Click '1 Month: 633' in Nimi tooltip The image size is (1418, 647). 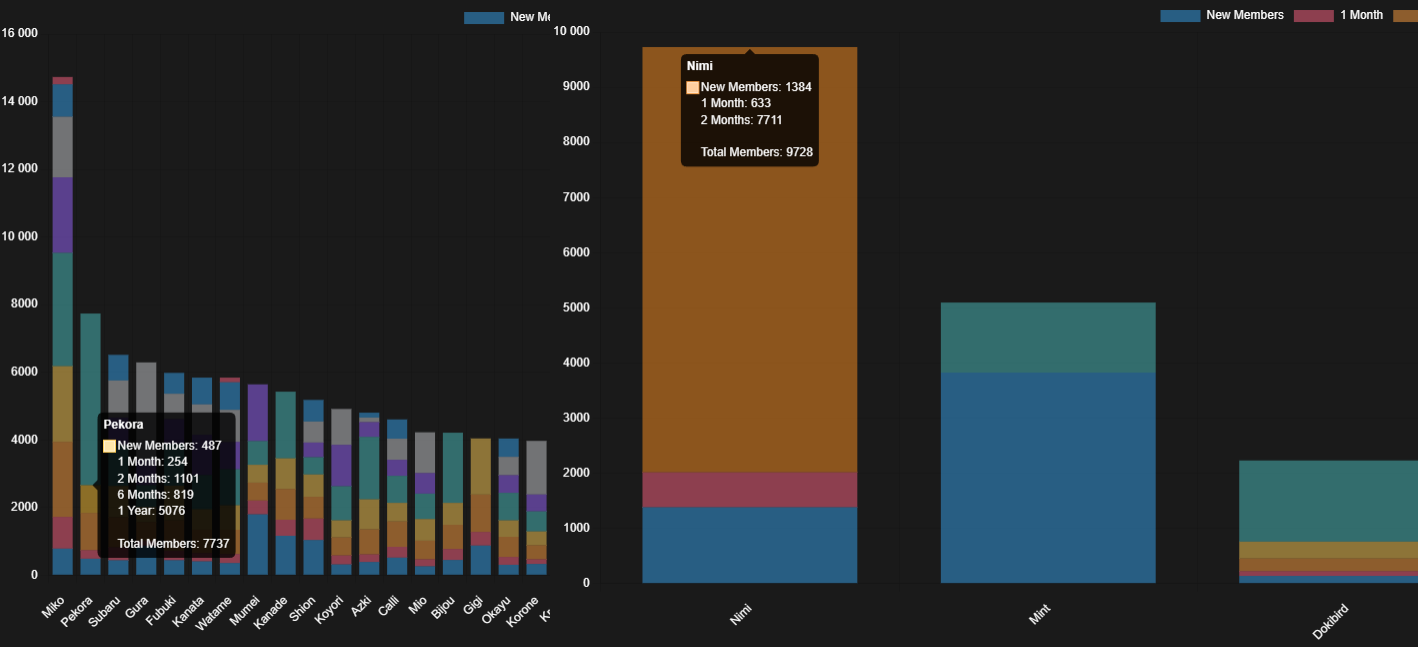[736, 103]
